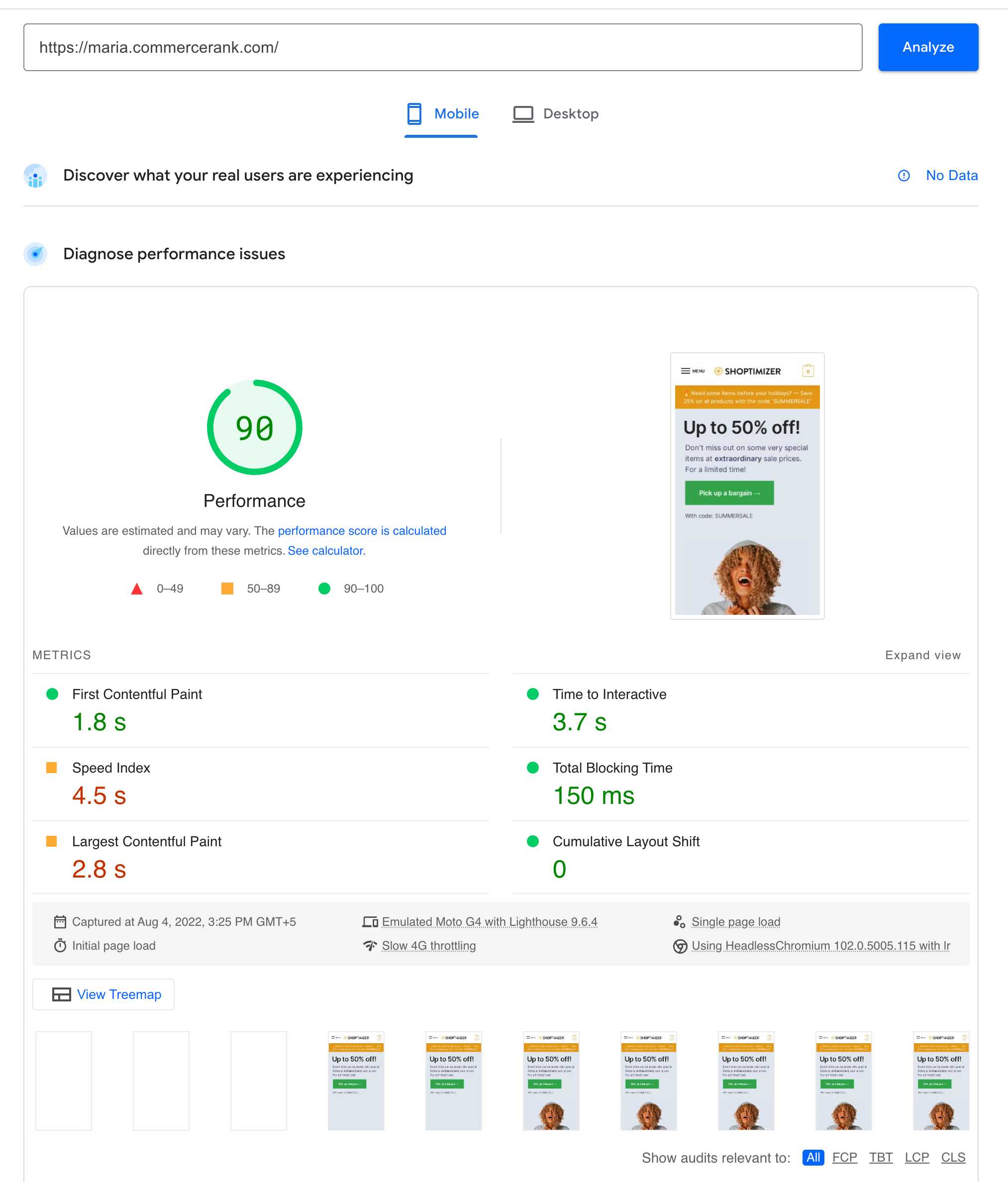Click the first blank filmstrip frame
This screenshot has width=1008, height=1182.
[63, 1081]
